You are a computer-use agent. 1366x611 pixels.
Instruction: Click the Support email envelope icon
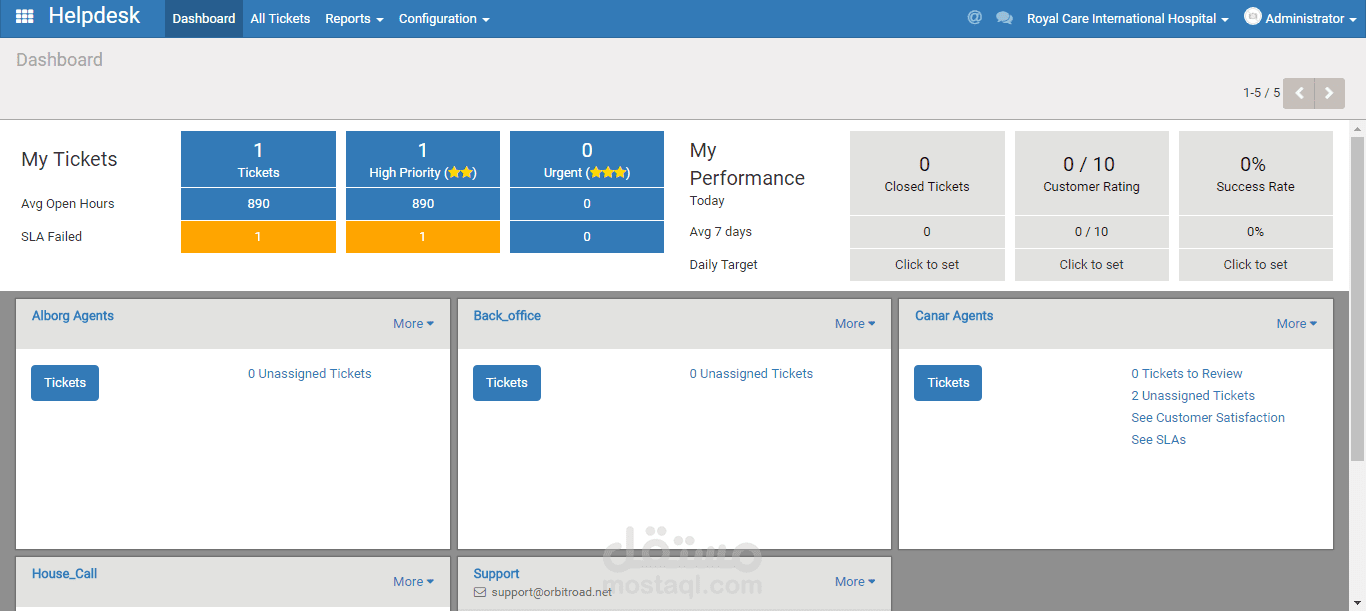pyautogui.click(x=480, y=592)
